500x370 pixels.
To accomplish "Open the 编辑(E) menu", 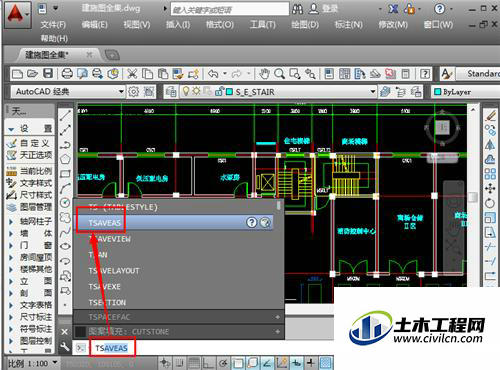I will [x=95, y=24].
